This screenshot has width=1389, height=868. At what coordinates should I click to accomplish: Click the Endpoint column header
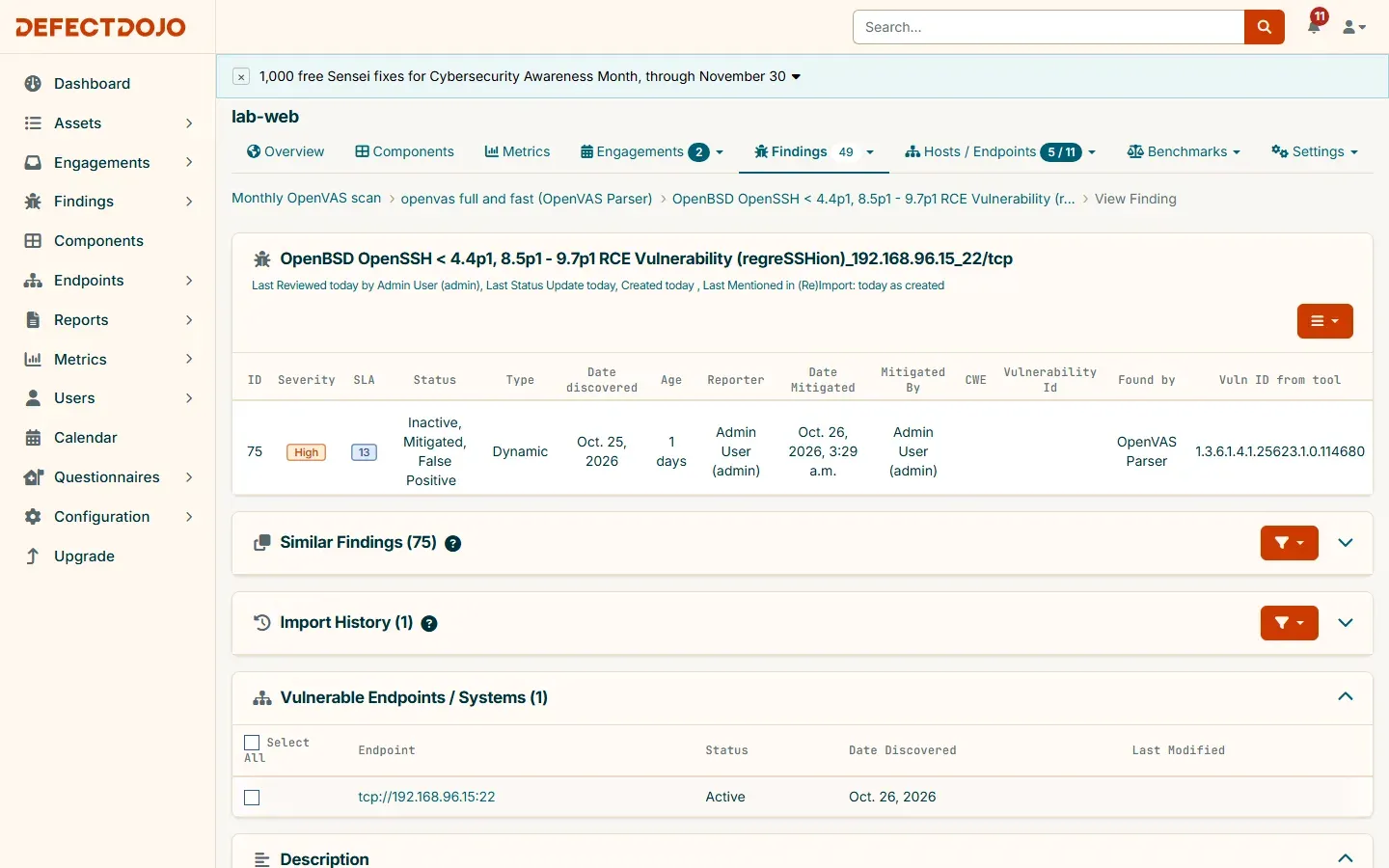(x=387, y=750)
